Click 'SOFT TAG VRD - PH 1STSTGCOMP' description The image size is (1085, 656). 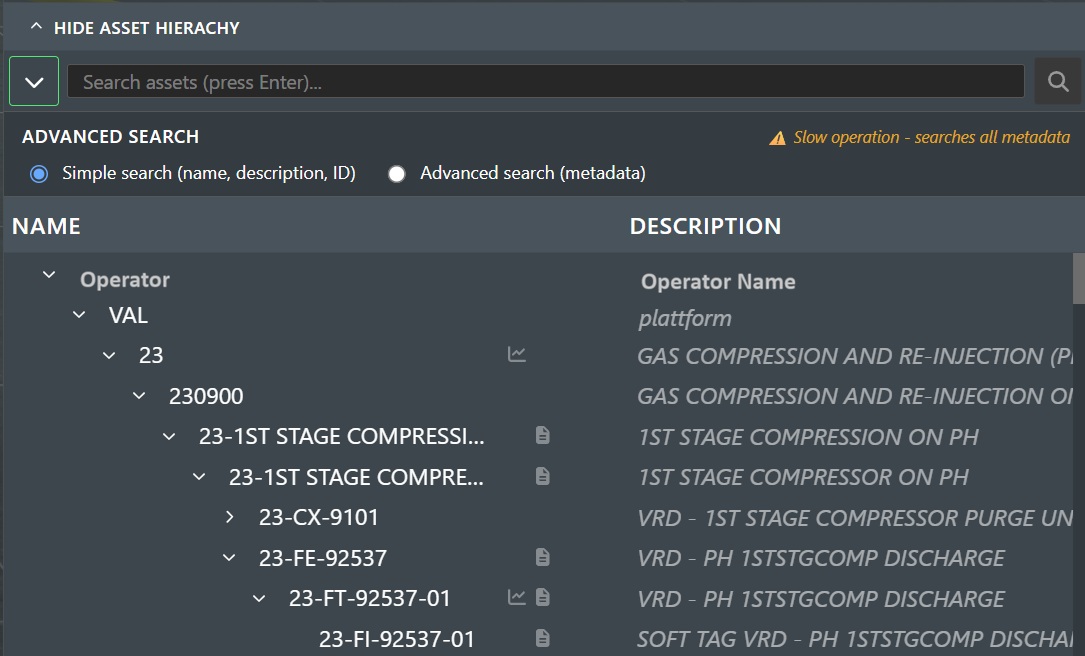[x=855, y=639]
